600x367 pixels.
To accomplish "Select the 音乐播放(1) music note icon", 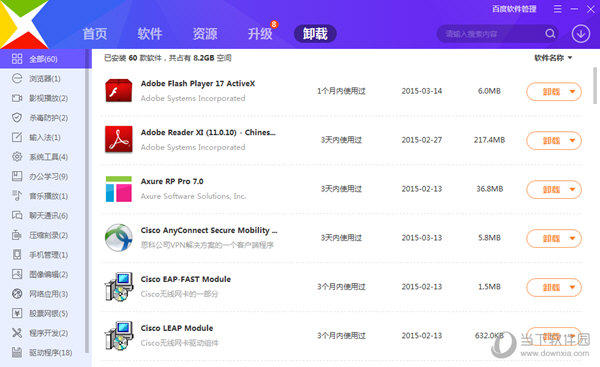I will pyautogui.click(x=17, y=196).
